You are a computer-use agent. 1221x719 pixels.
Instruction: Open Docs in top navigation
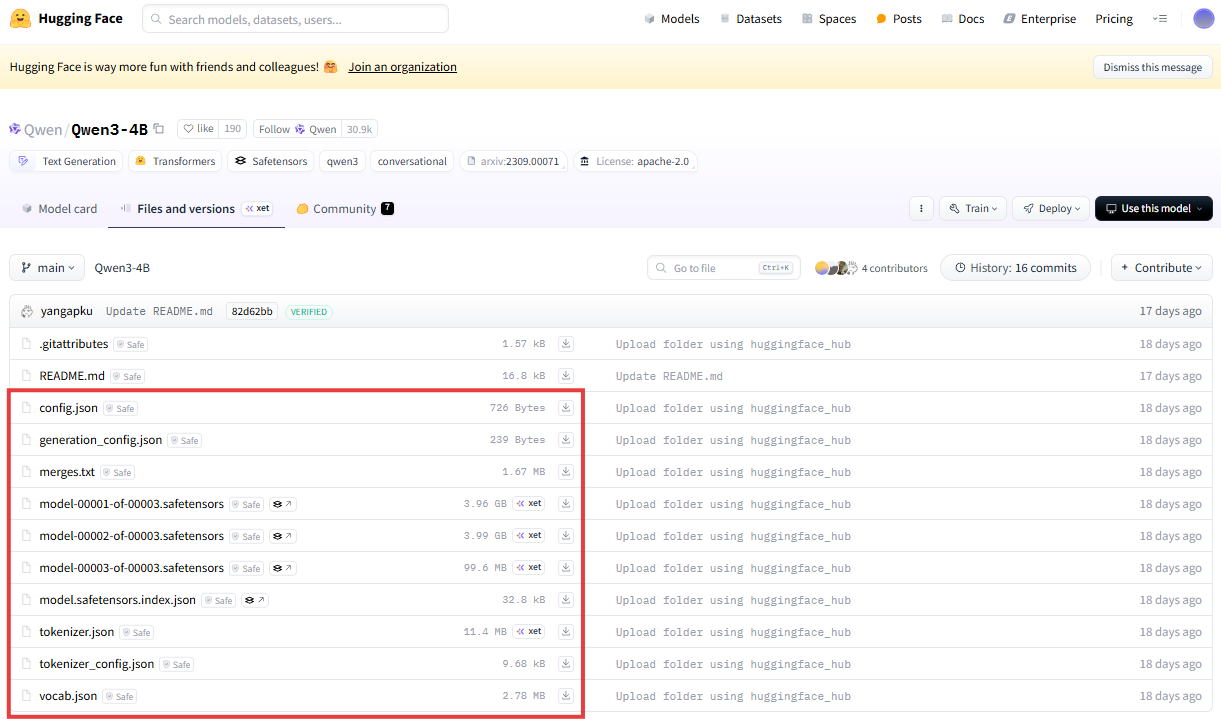(x=962, y=19)
